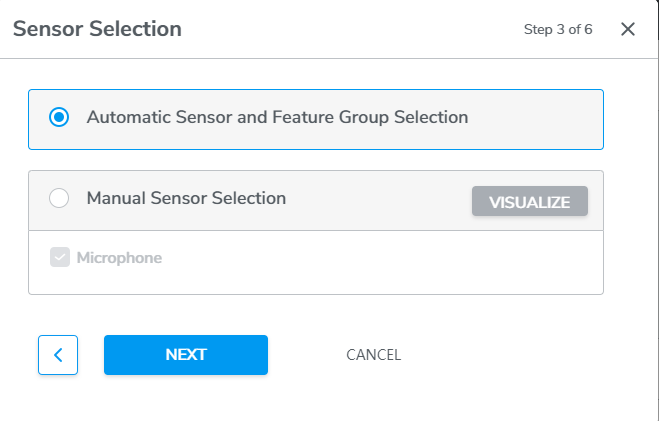
Task: Click empty header space between Manual label and VISUALIZE
Action: [x=378, y=200]
